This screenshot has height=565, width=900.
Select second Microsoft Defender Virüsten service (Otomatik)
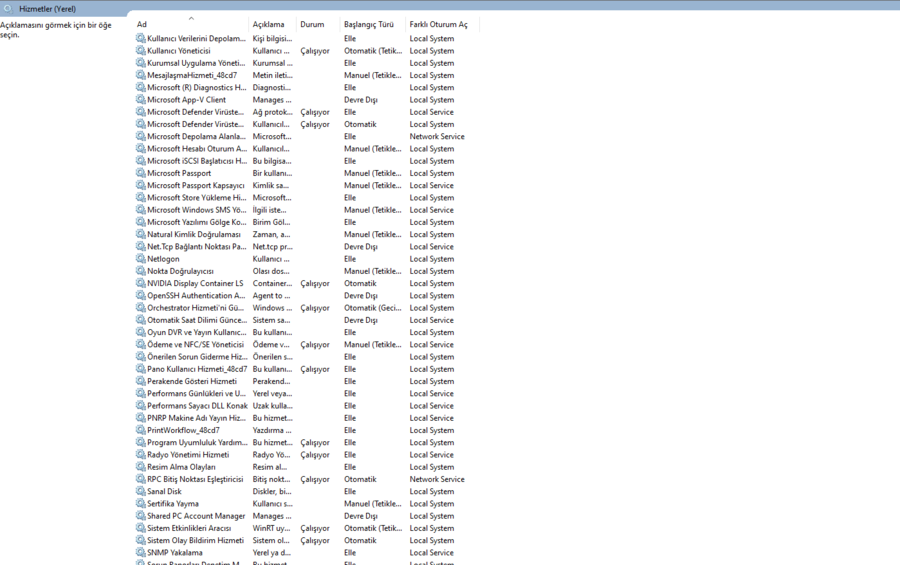click(307, 124)
